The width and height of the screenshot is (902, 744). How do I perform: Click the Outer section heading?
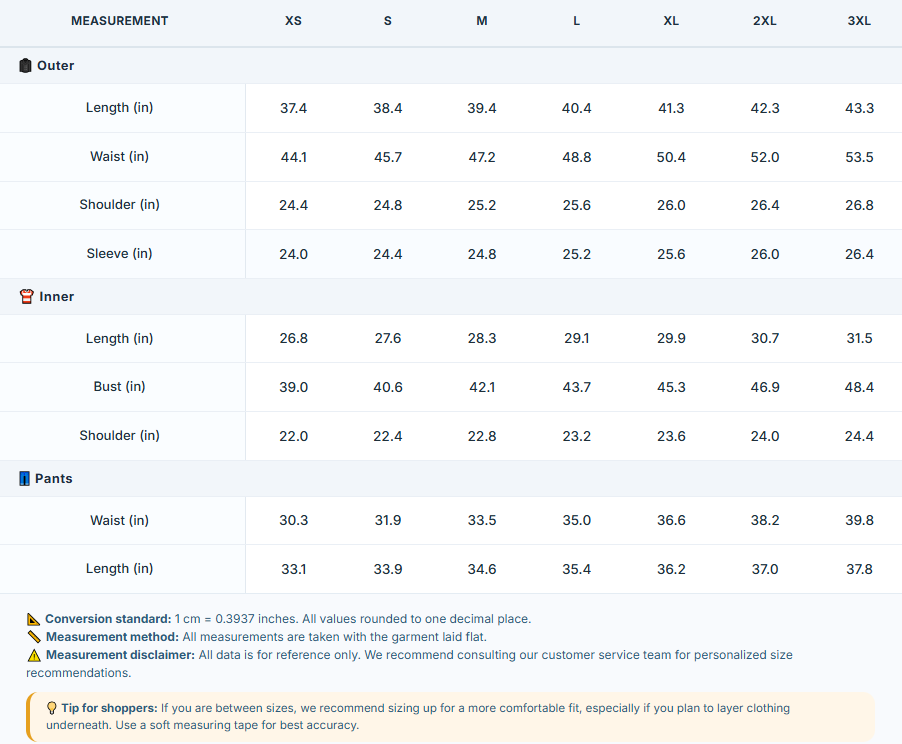(x=55, y=66)
